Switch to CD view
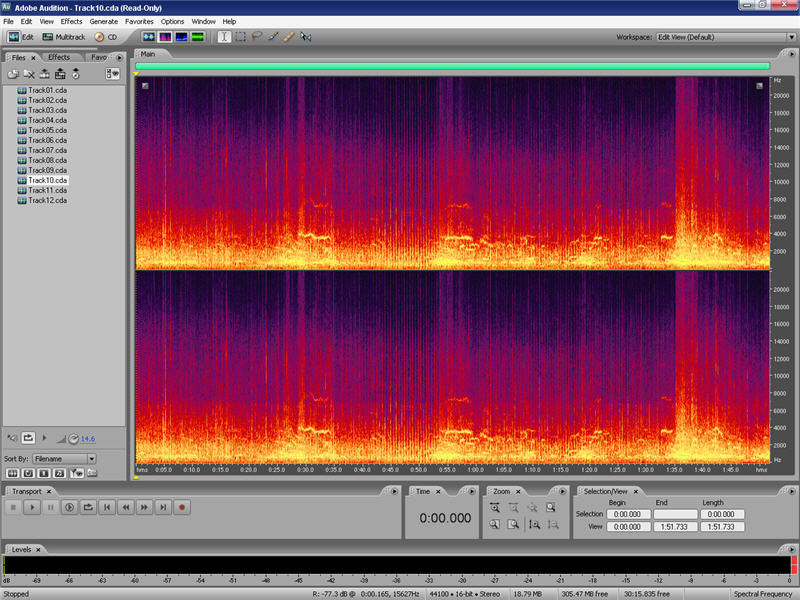The image size is (800, 600). coord(106,37)
